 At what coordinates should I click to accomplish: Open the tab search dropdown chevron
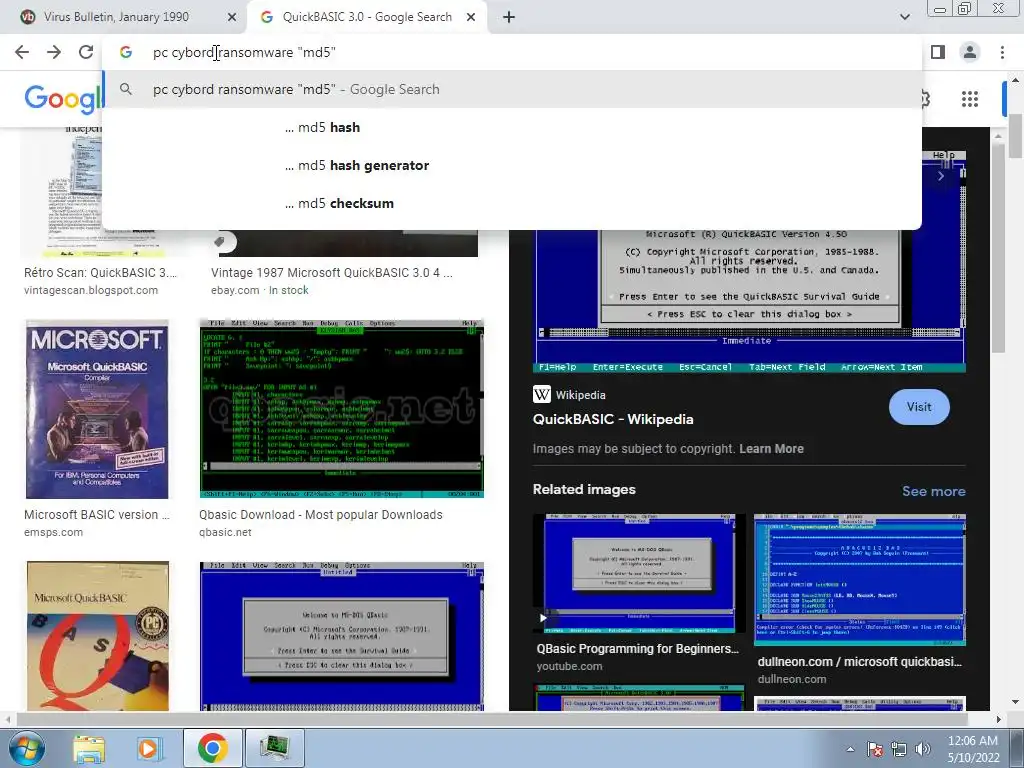coord(904,17)
